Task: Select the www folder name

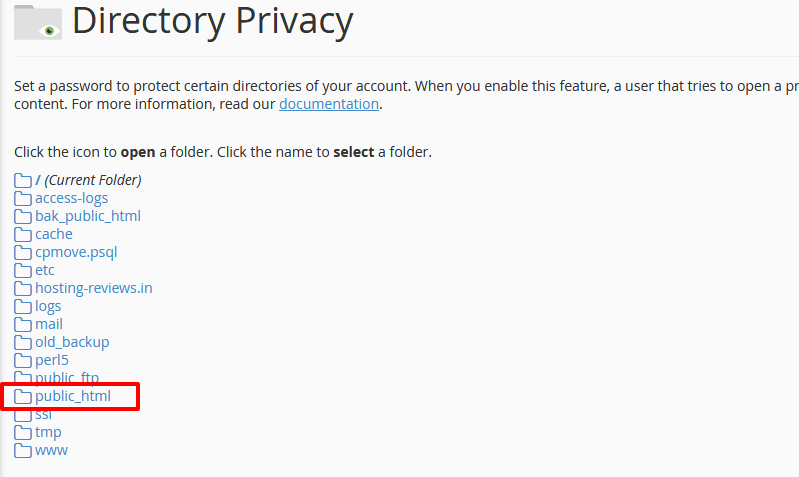Action: pyautogui.click(x=51, y=450)
